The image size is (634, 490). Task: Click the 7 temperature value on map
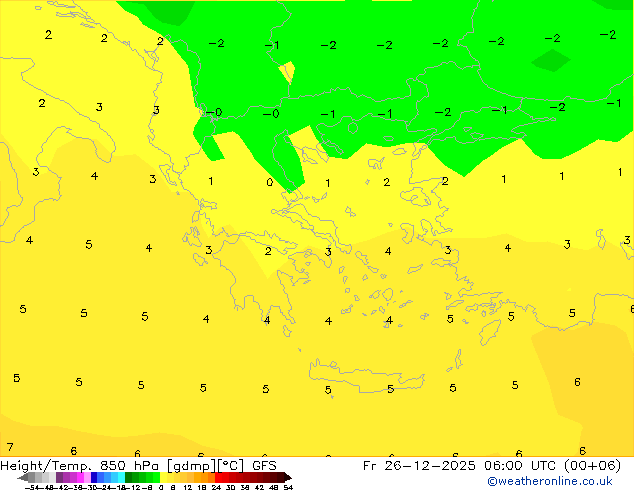coord(10,447)
